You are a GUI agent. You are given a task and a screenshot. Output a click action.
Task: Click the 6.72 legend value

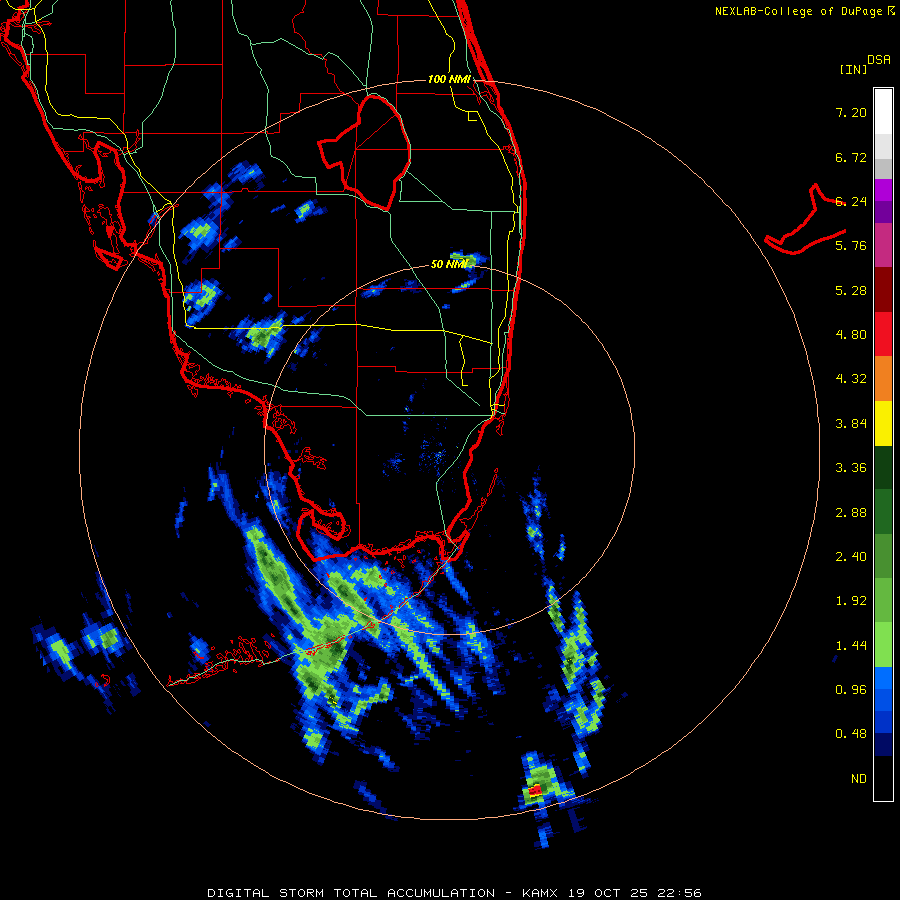coord(851,157)
